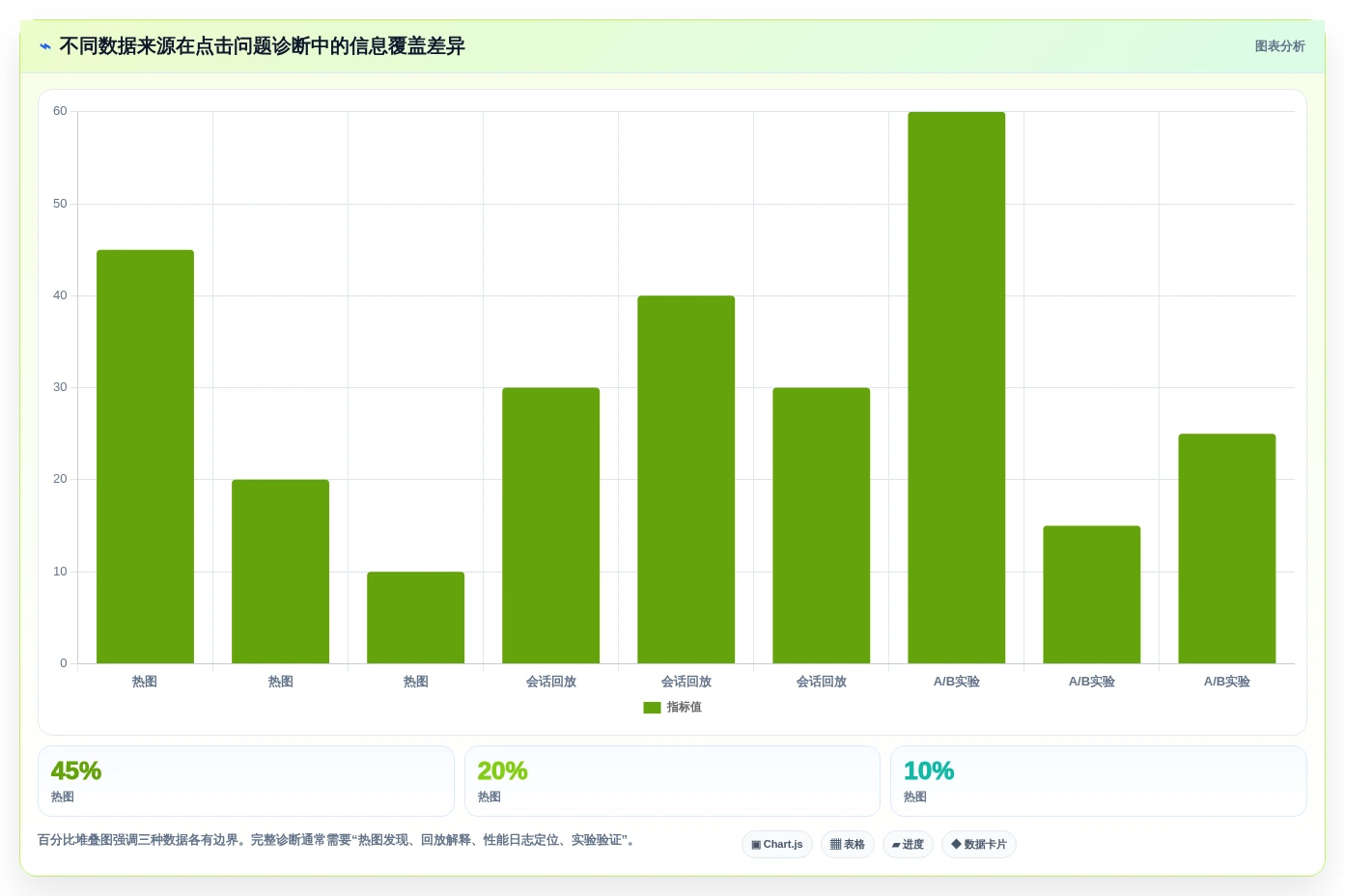Image resolution: width=1345 pixels, height=896 pixels.
Task: Click the y-axis label 60
Action: coord(60,111)
